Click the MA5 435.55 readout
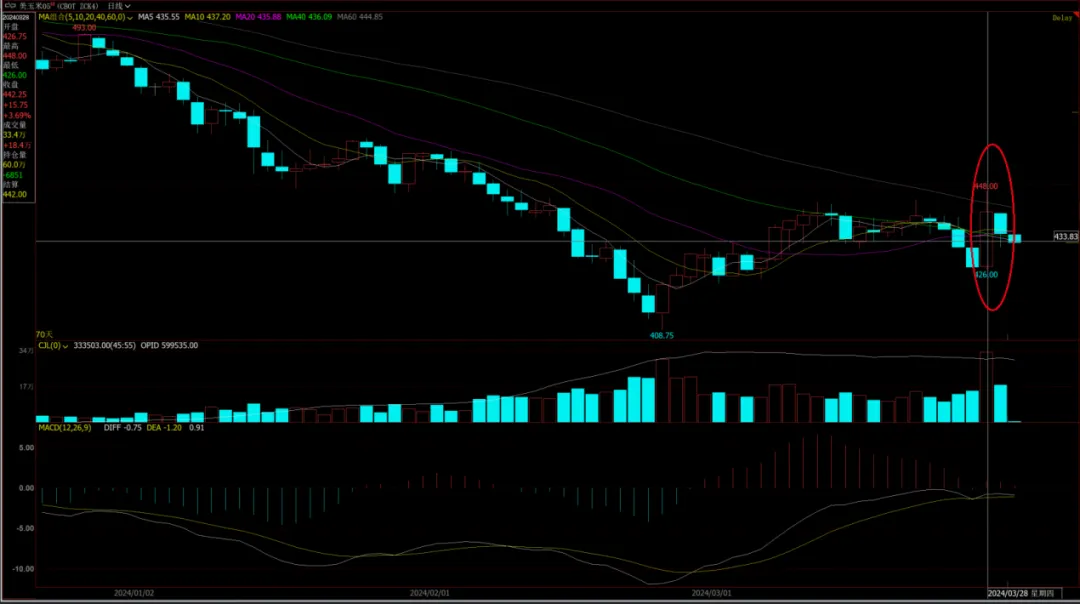The height and width of the screenshot is (604, 1080). click(x=158, y=17)
